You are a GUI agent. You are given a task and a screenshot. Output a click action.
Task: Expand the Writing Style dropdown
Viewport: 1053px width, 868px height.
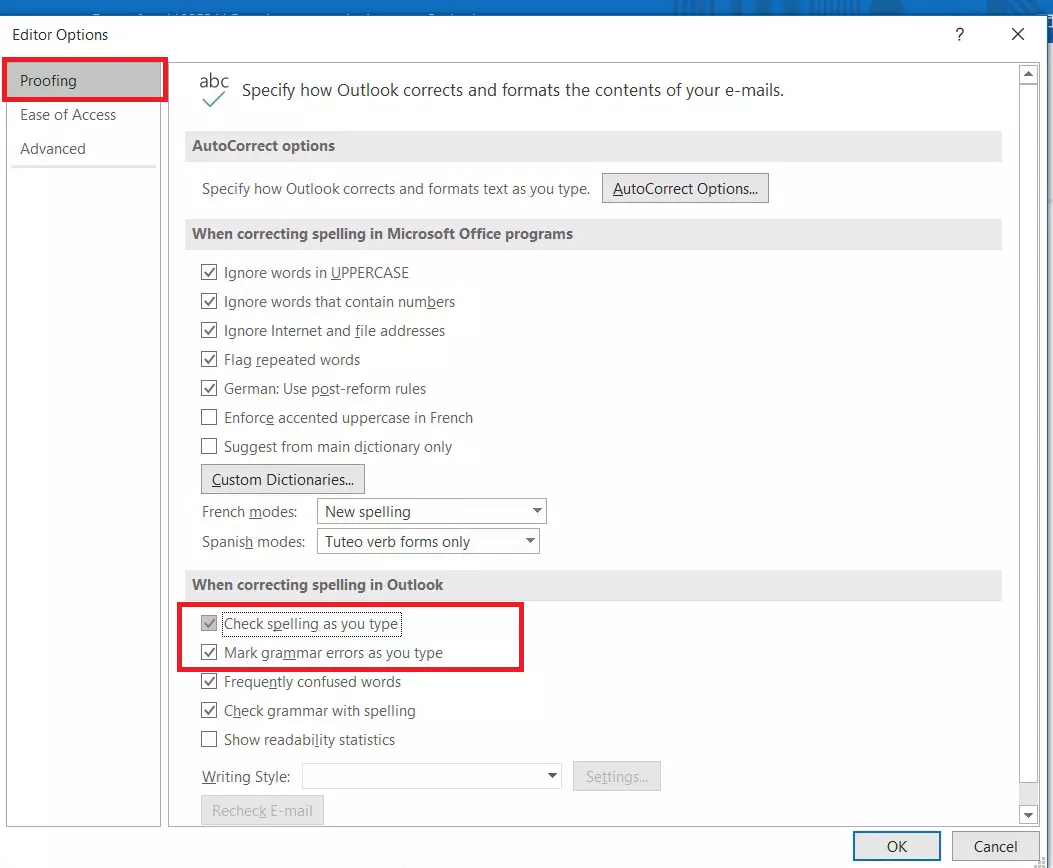pyautogui.click(x=549, y=775)
